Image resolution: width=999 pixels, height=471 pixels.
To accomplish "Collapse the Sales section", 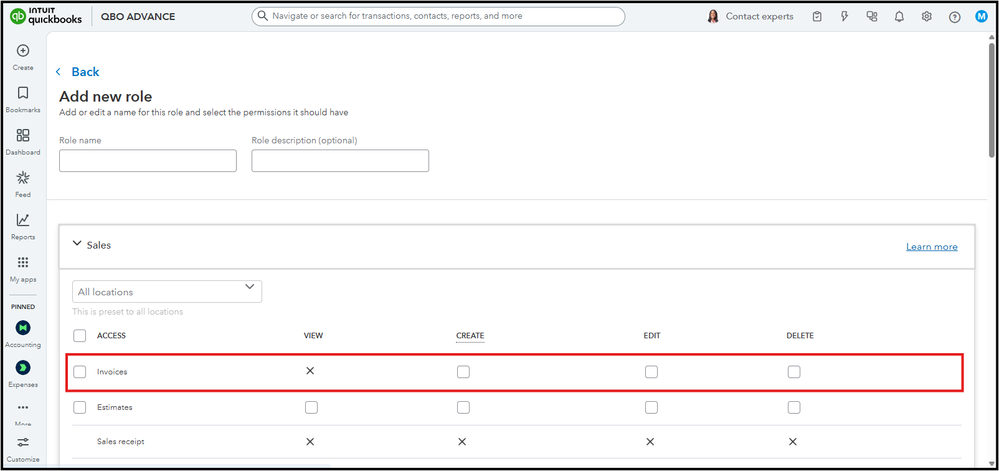I will click(77, 244).
